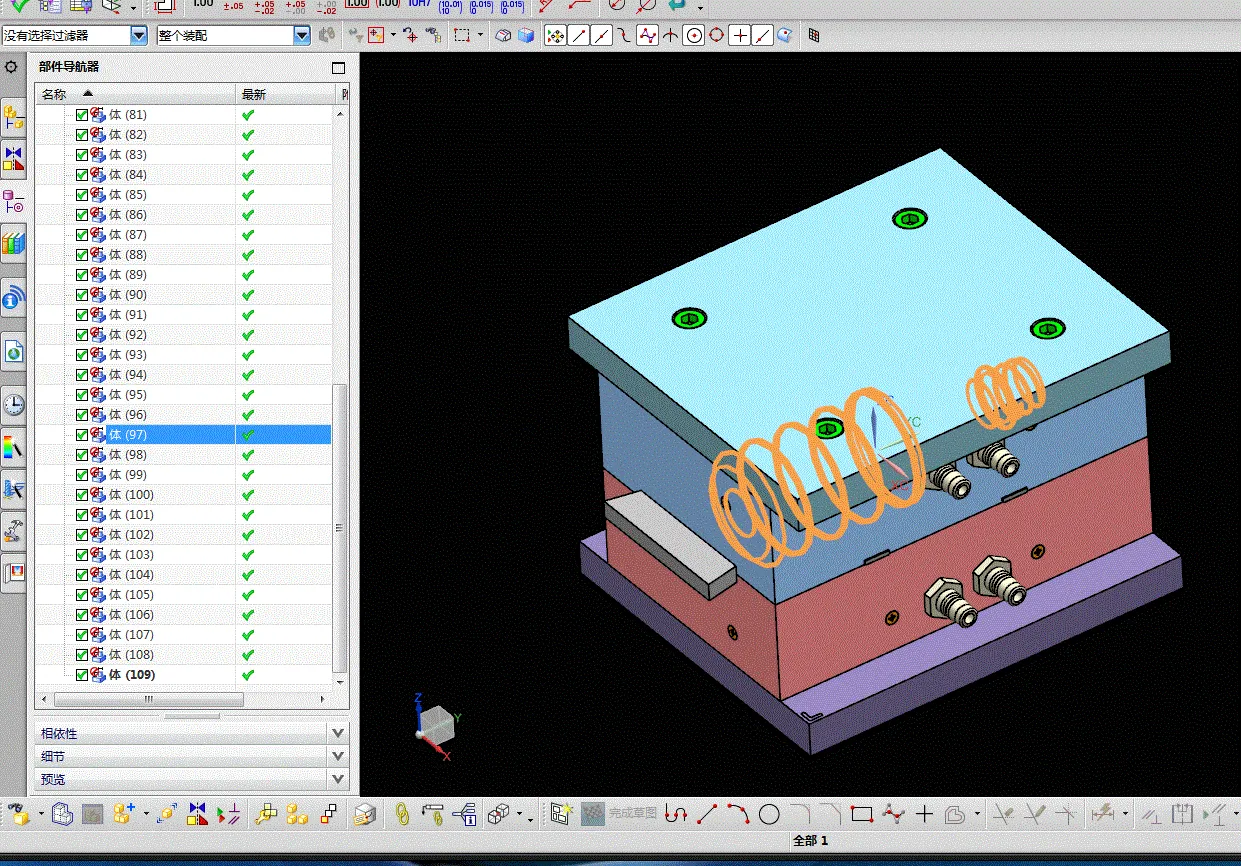This screenshot has width=1241, height=866.
Task: Open the selection filter dropdown 没有选择过滤器
Action: [x=138, y=35]
